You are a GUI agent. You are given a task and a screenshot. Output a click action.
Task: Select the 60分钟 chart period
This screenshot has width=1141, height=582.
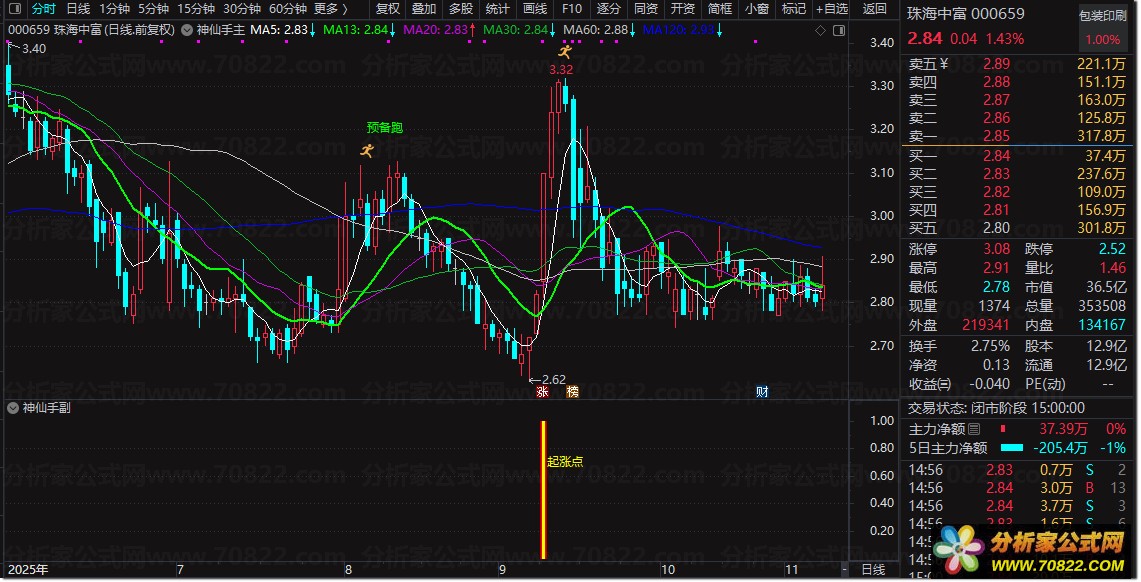pos(287,9)
